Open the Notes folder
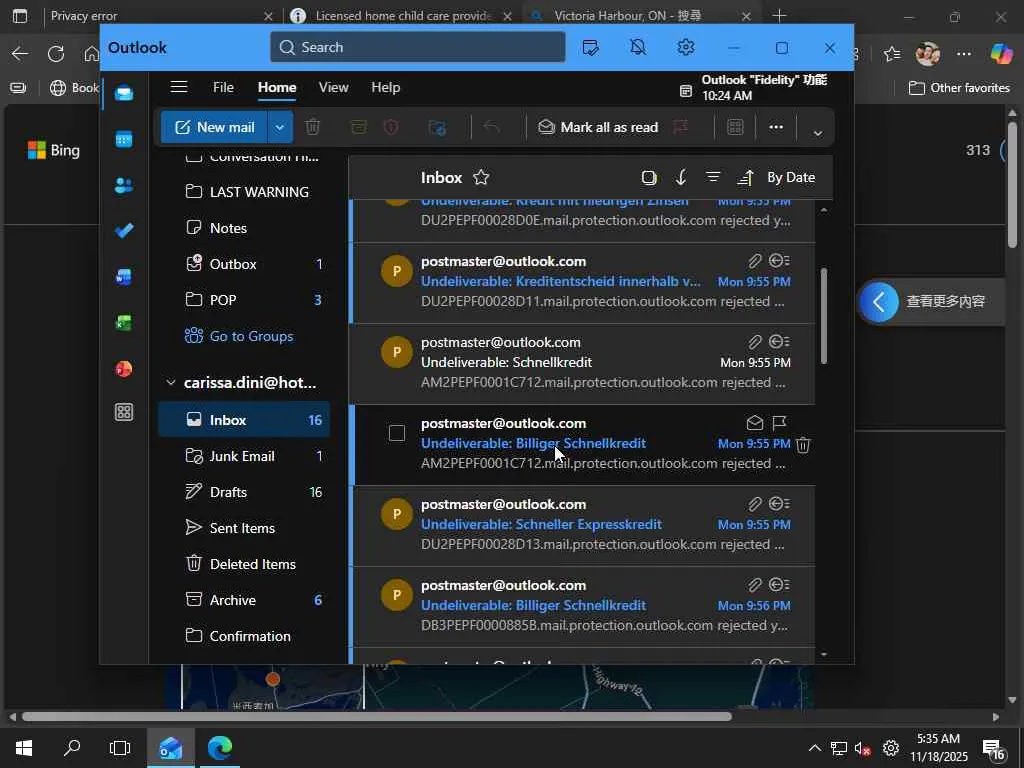The width and height of the screenshot is (1024, 768). (x=244, y=228)
